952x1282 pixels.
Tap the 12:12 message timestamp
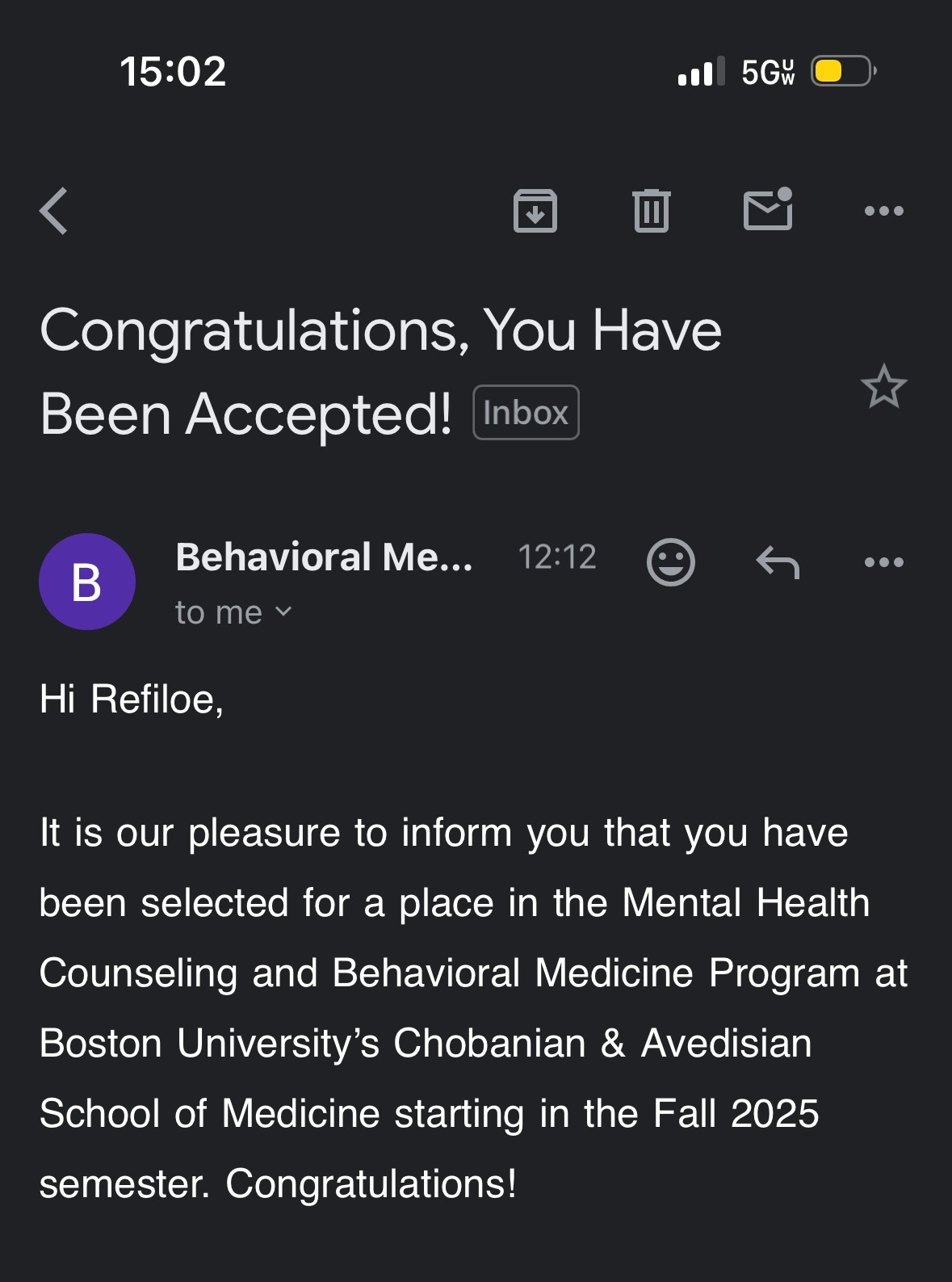(557, 557)
